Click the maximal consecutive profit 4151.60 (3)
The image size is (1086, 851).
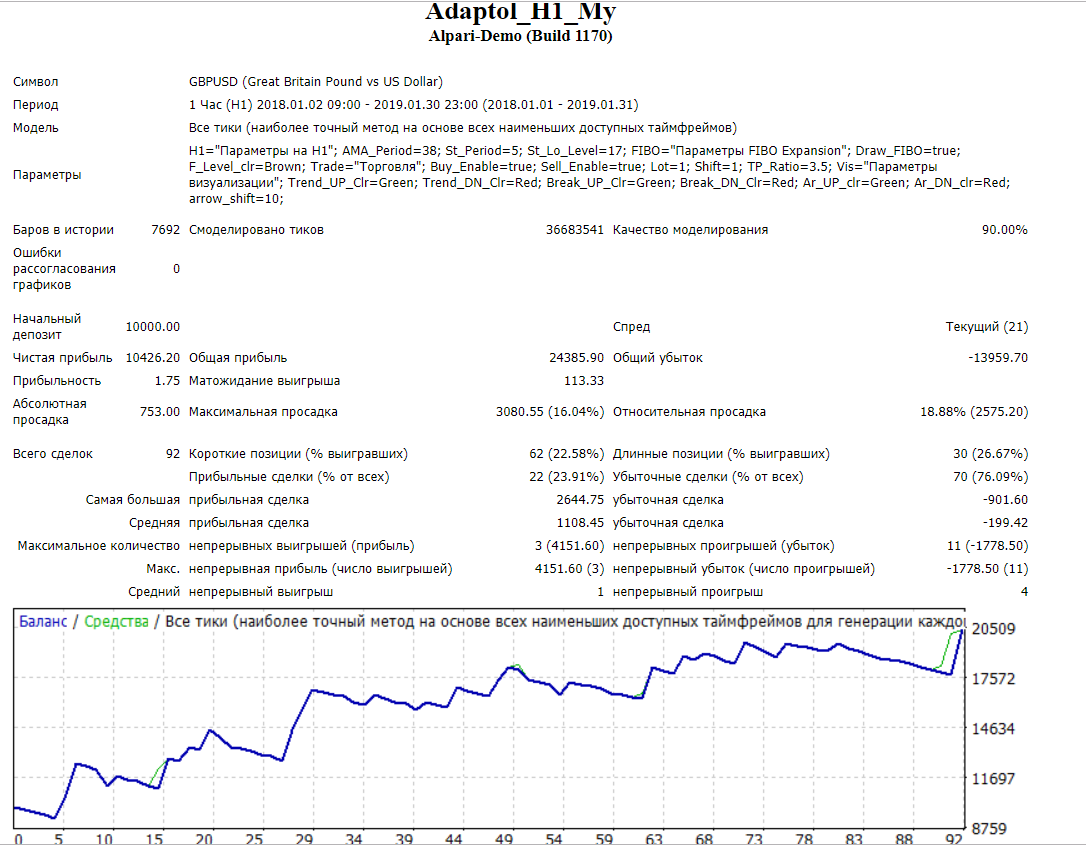click(569, 568)
